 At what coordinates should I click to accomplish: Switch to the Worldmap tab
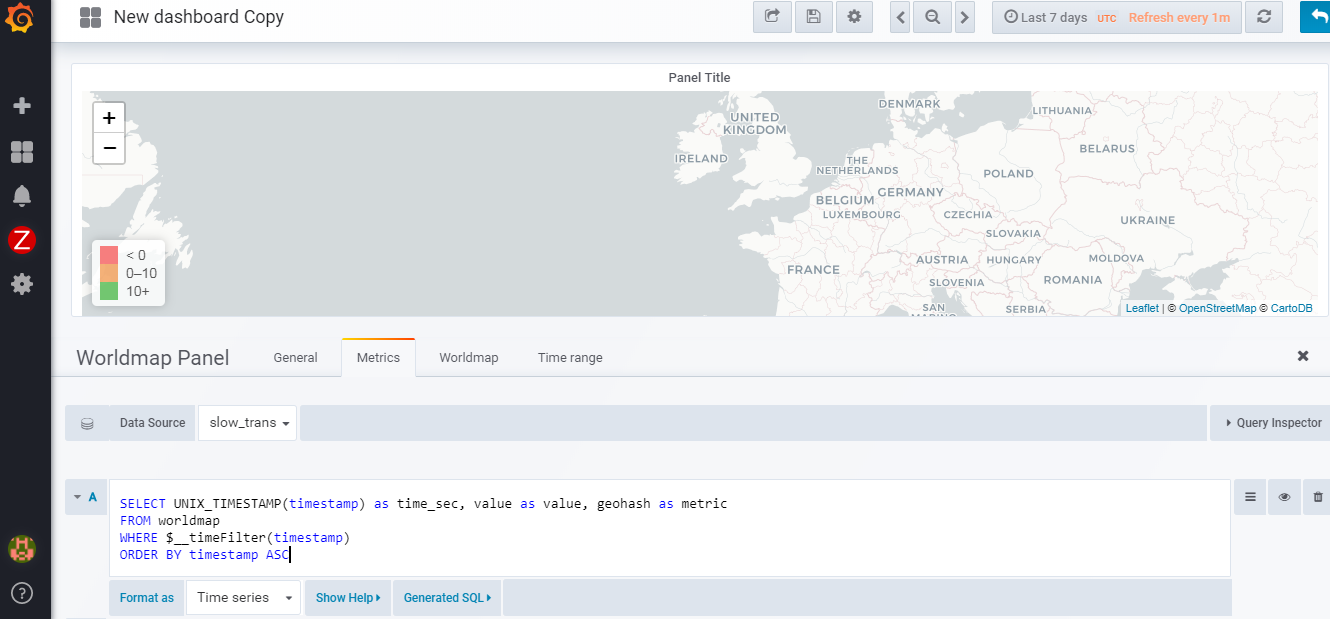coord(468,357)
